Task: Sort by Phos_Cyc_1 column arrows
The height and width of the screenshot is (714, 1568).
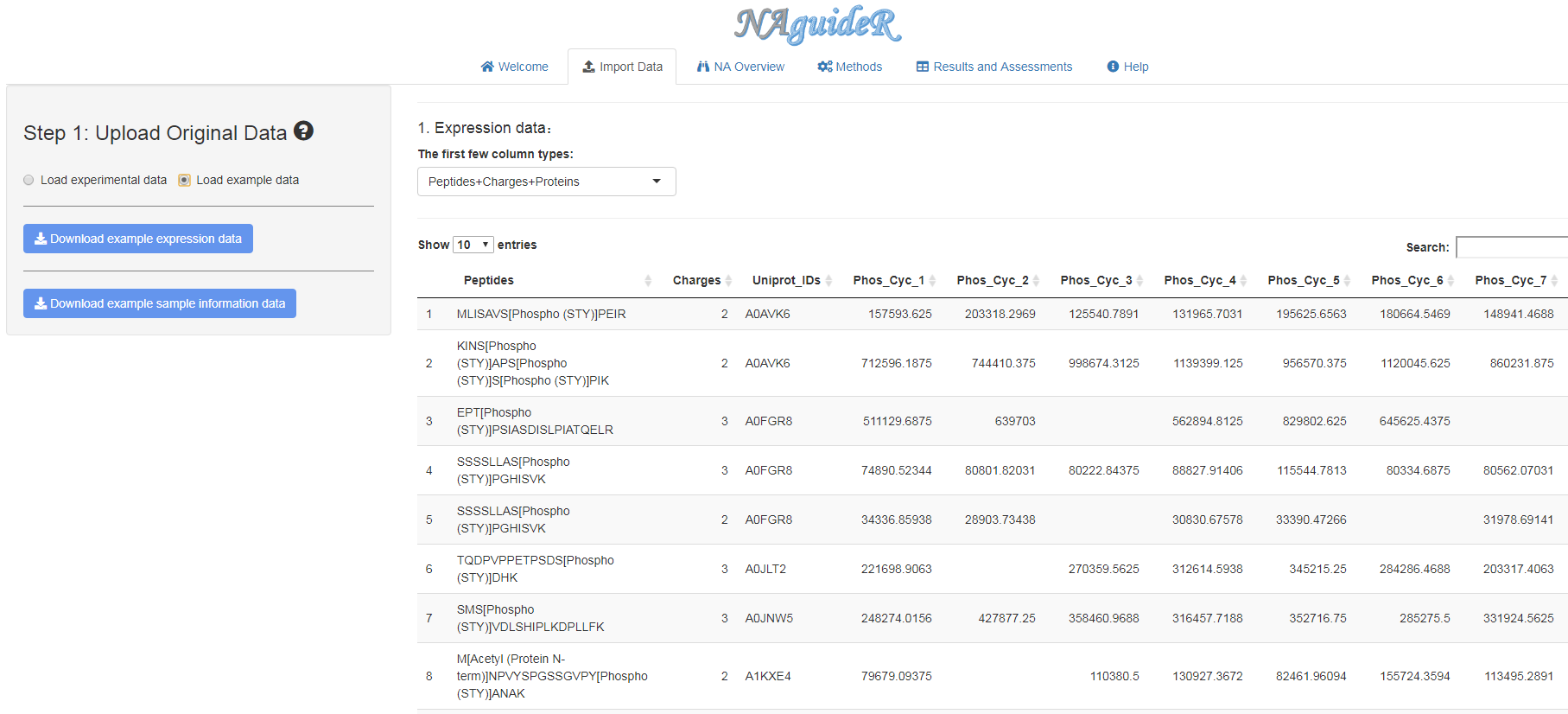Action: (932, 280)
